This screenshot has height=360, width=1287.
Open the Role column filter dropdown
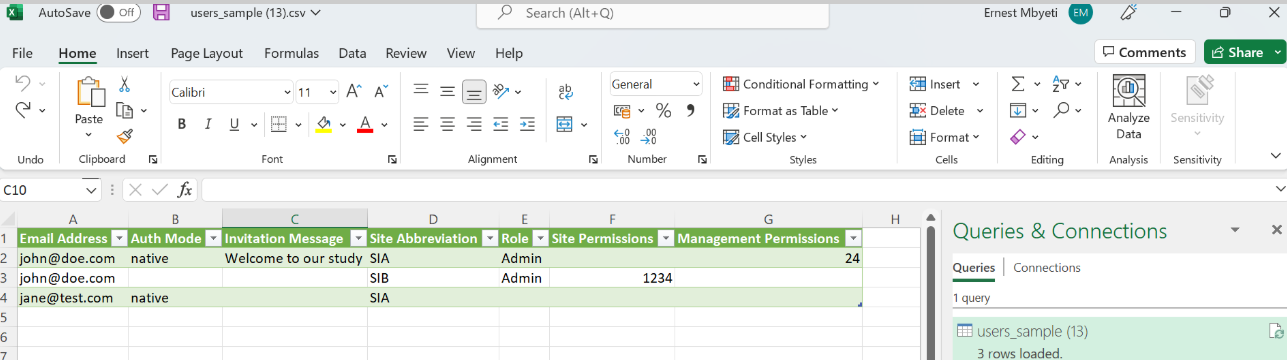(x=540, y=239)
